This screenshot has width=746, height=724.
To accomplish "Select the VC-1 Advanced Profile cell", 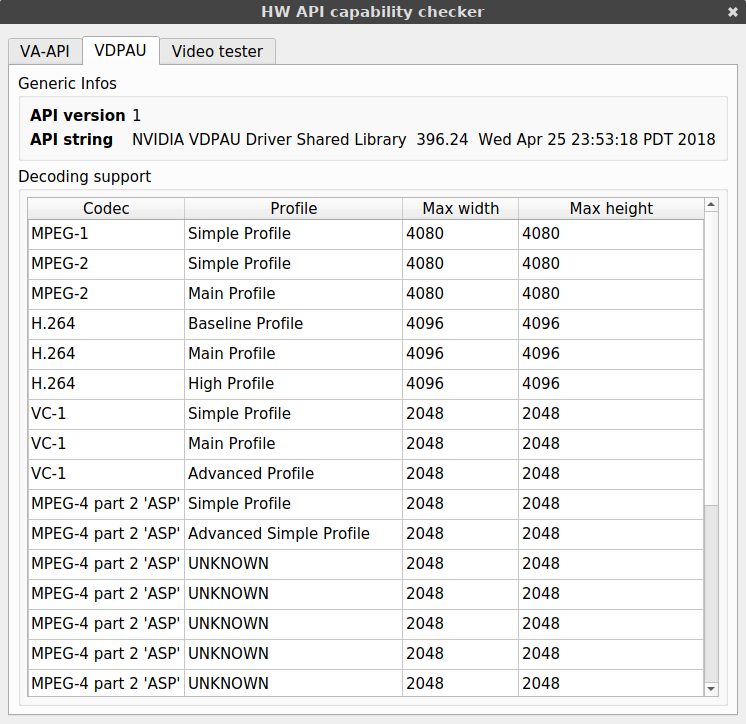I will coord(294,473).
